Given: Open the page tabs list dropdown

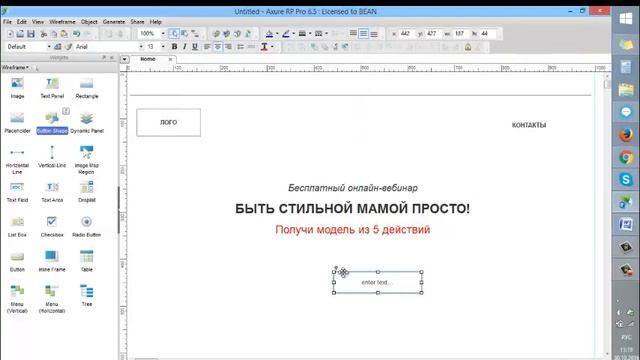Looking at the screenshot, I should [x=124, y=59].
